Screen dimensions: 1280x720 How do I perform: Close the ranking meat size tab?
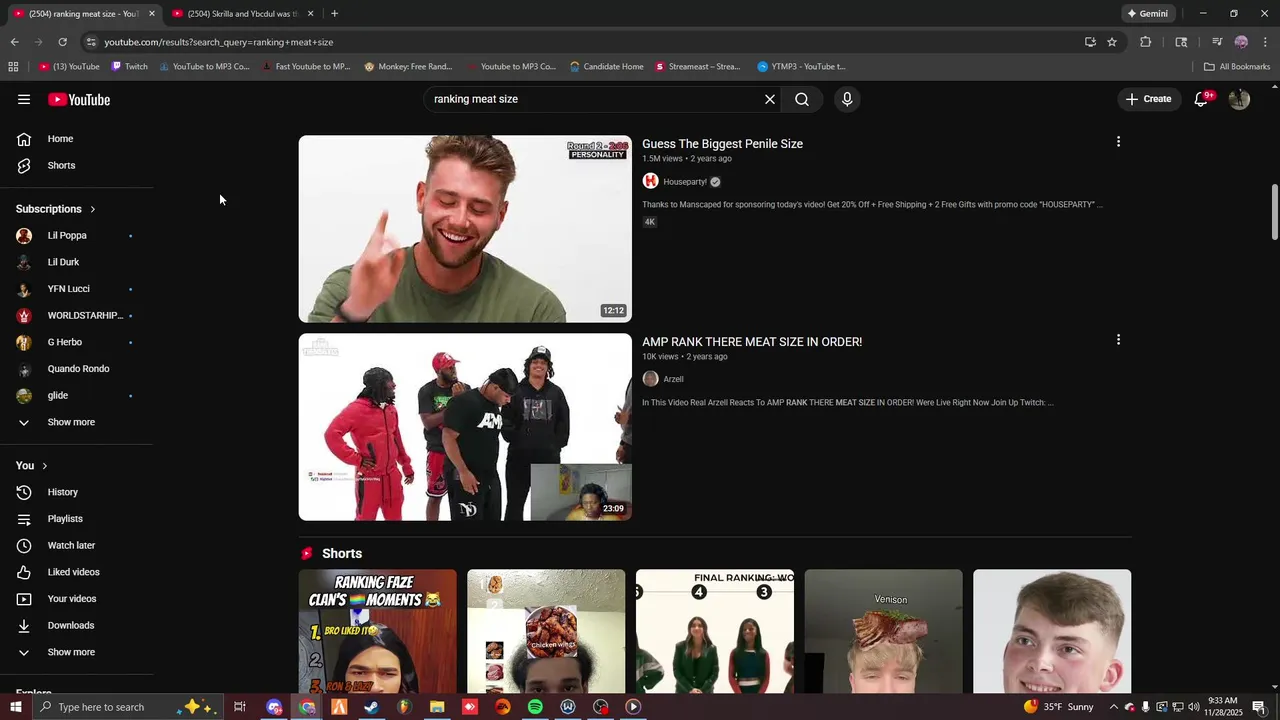click(152, 14)
